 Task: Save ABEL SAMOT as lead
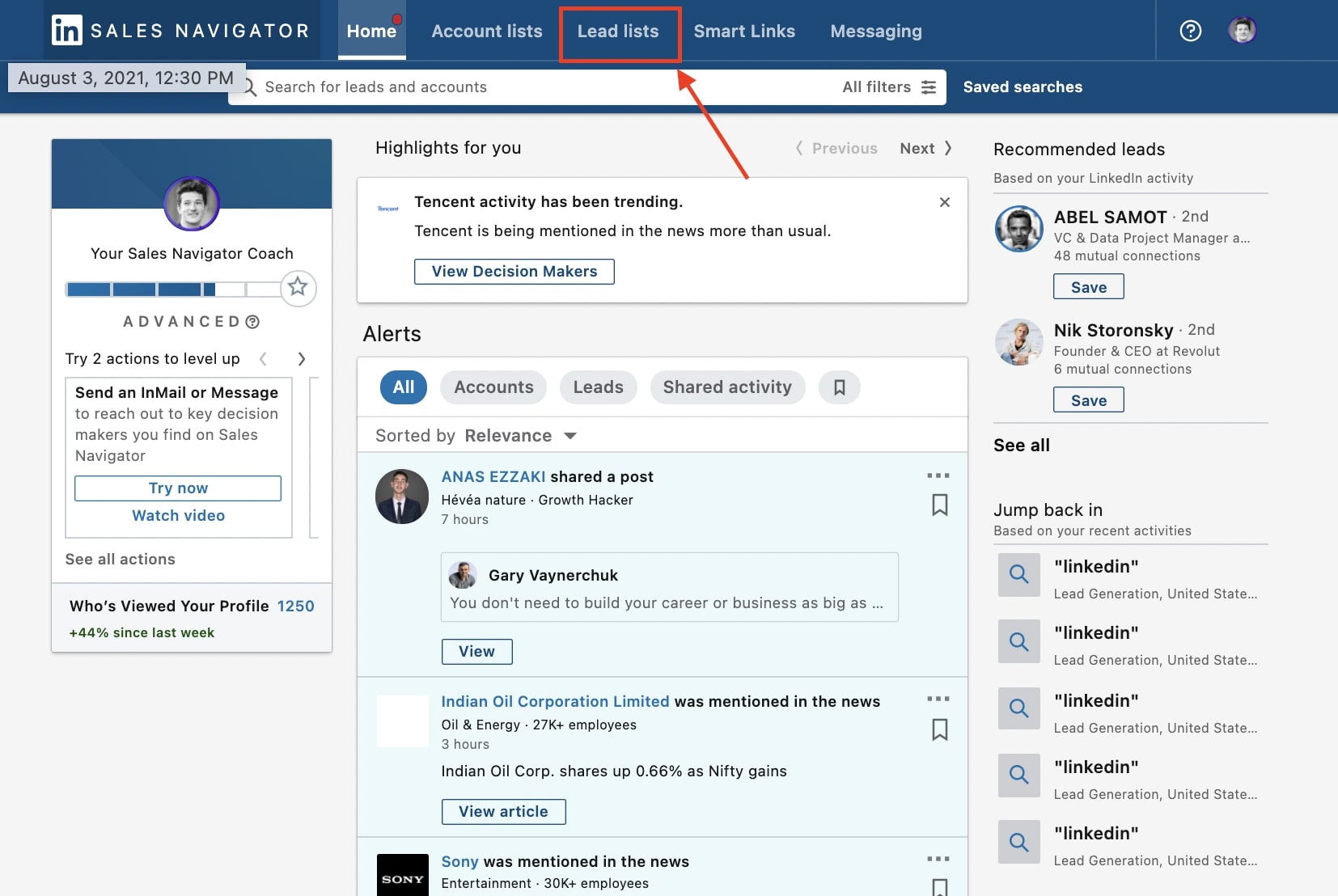point(1089,287)
